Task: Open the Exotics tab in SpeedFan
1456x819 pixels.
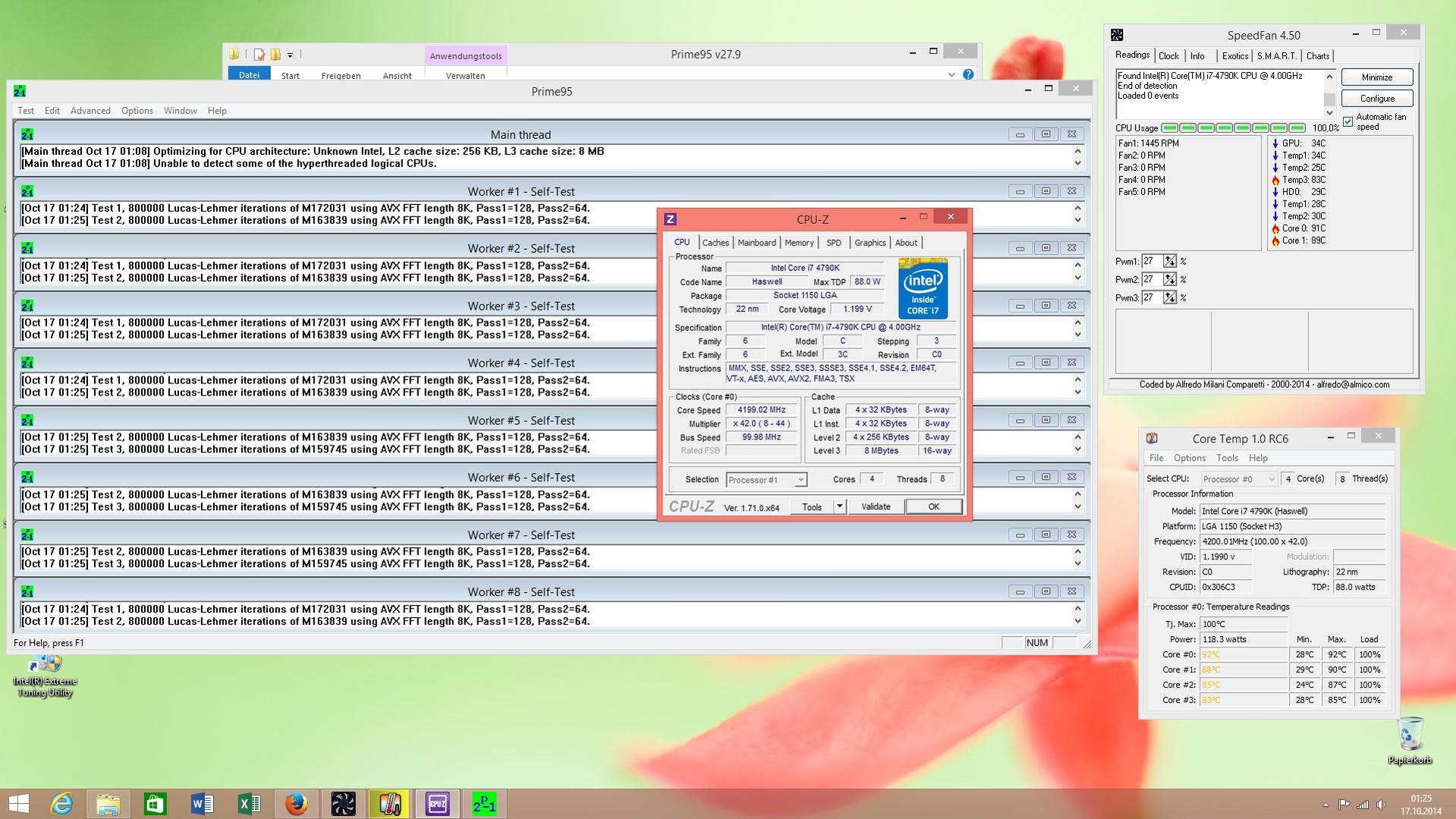Action: click(x=1234, y=56)
